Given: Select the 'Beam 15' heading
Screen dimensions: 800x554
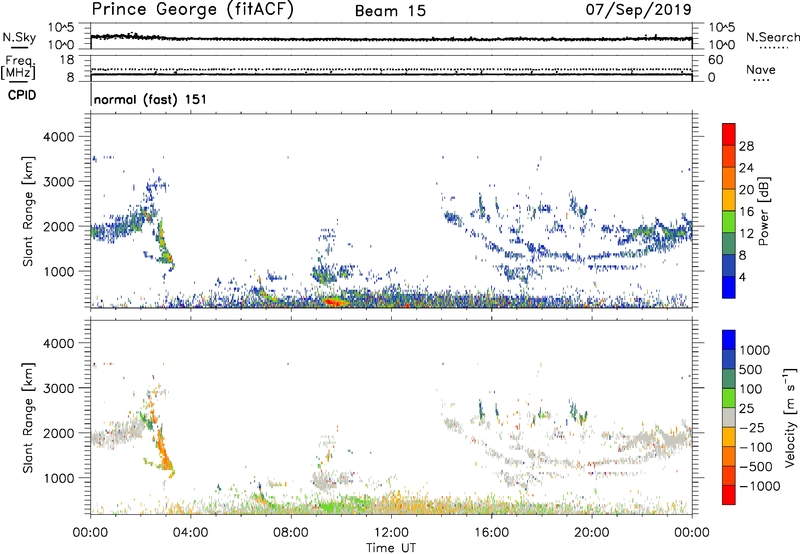Looking at the screenshot, I should [390, 11].
